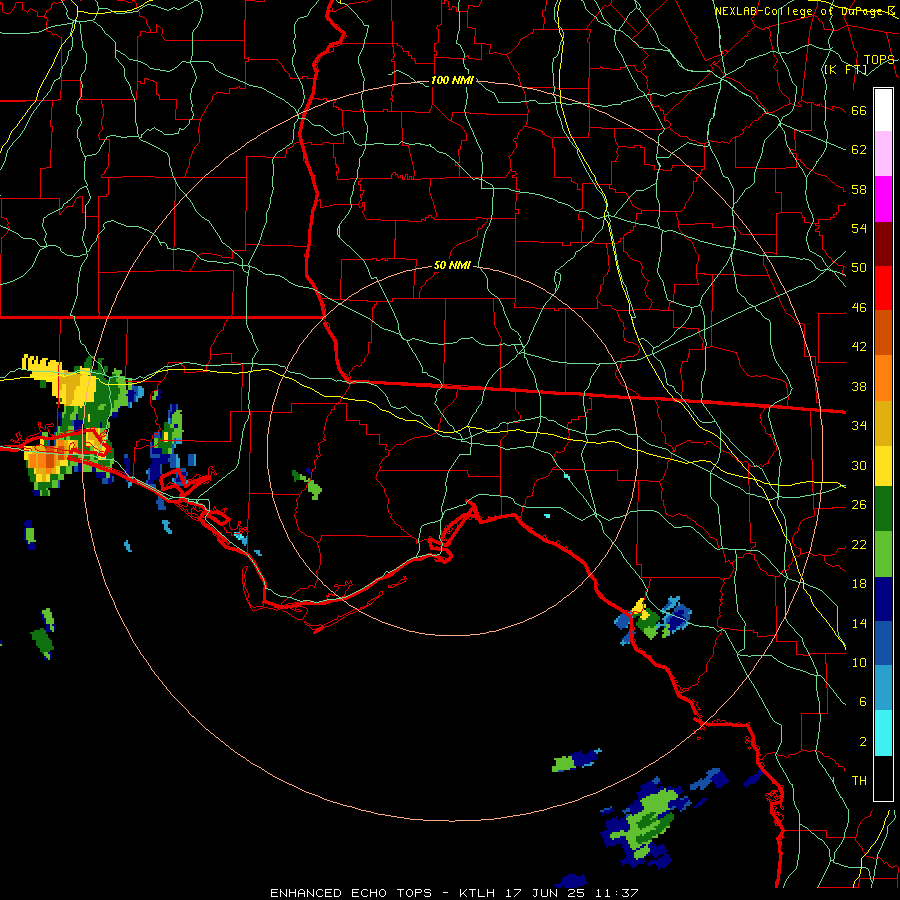Select the bright orange legend color band

click(883, 378)
